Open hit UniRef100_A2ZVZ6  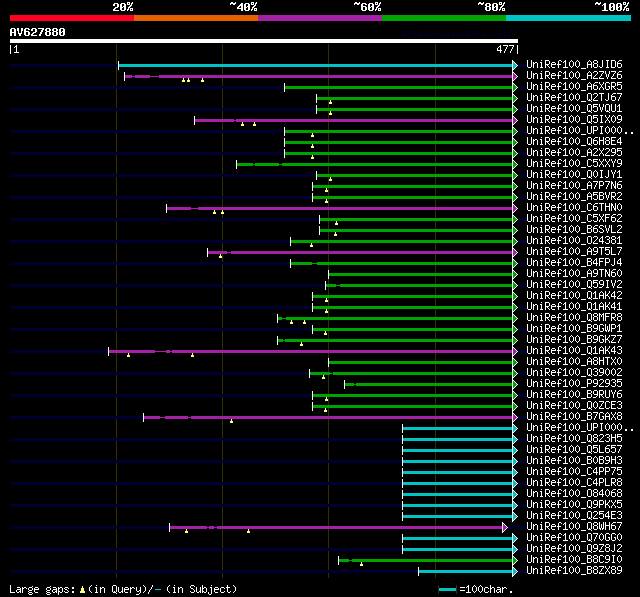[574, 75]
